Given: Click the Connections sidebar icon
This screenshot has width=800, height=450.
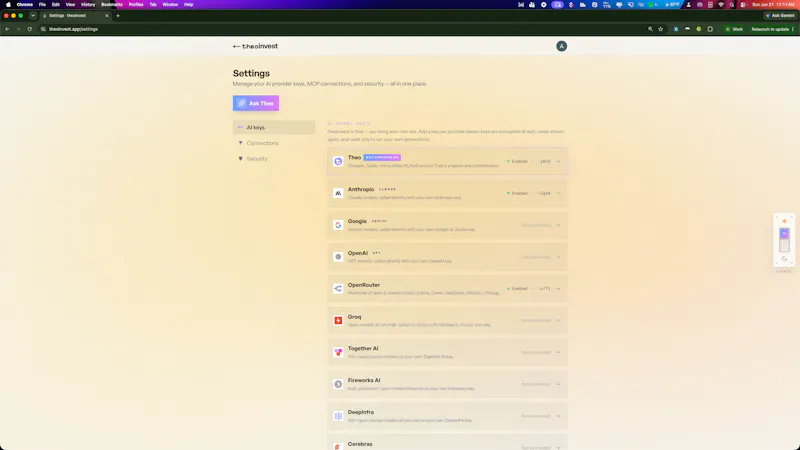Looking at the screenshot, I should pyautogui.click(x=240, y=143).
